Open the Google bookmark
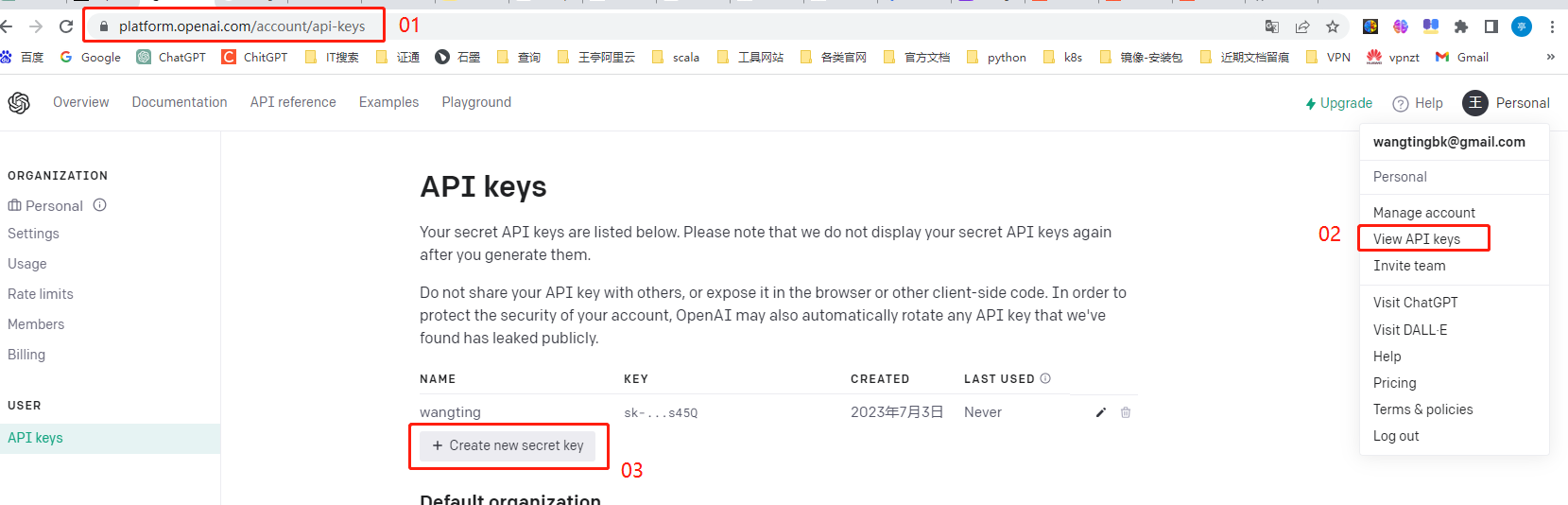This screenshot has width=1568, height=505. pos(91,57)
